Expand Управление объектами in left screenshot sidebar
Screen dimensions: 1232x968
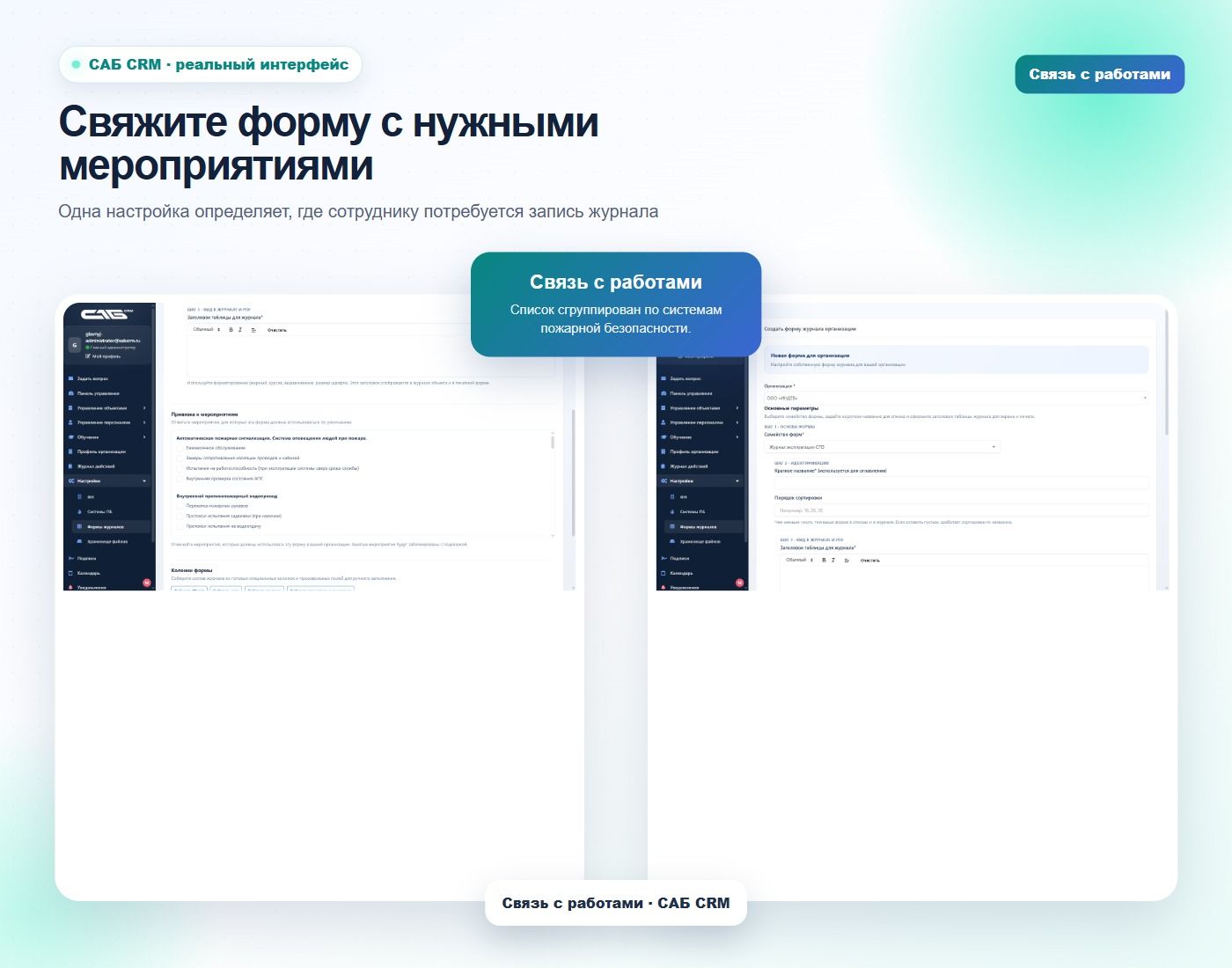point(108,408)
